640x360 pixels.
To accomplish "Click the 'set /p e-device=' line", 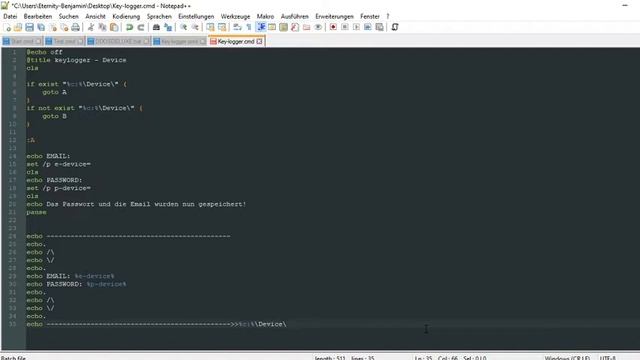I will (x=58, y=164).
